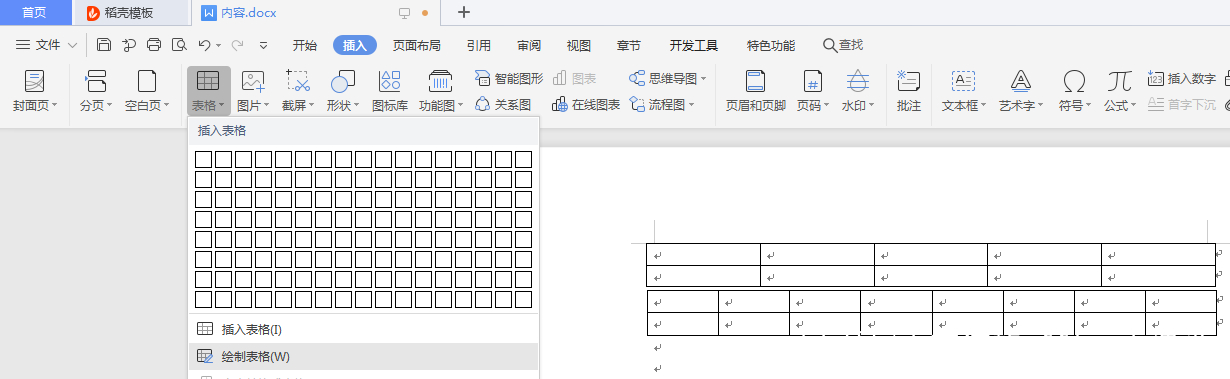1230x379 pixels.
Task: Click the export to PDF icon
Action: (129, 45)
